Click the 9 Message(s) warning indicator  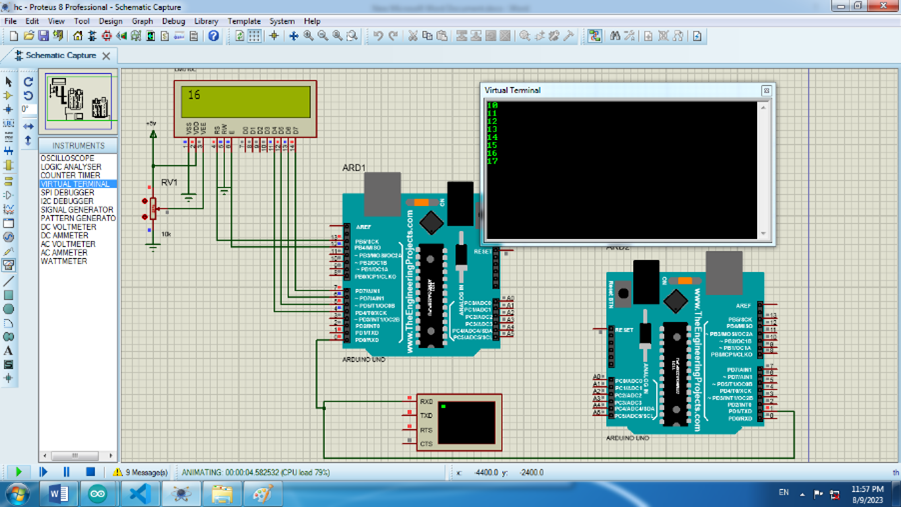coord(140,472)
